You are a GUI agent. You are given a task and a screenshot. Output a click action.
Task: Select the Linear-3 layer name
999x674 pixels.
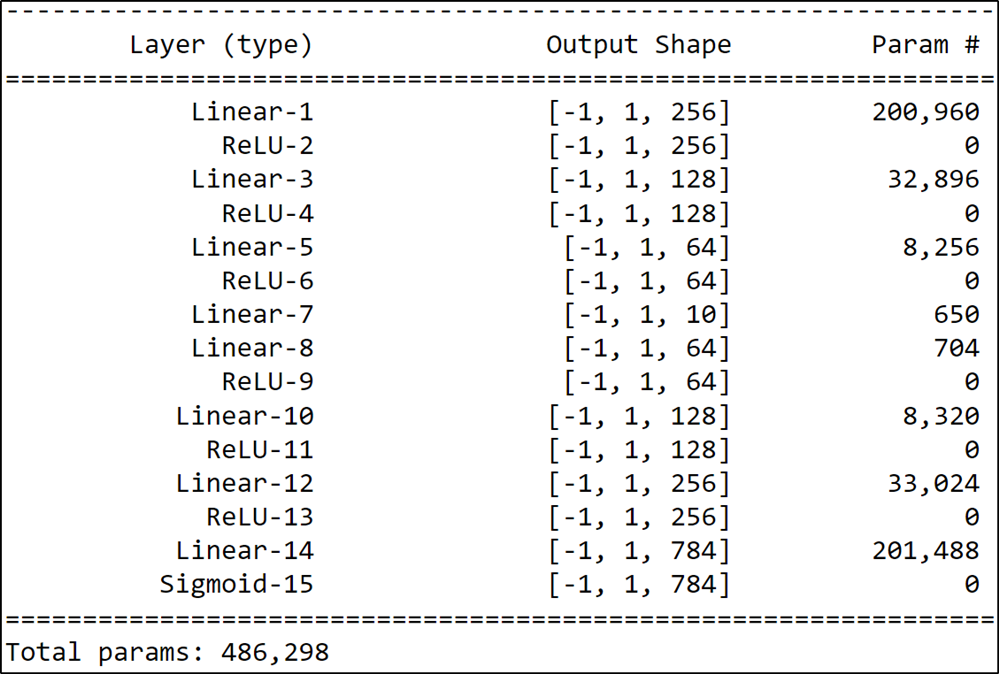[x=252, y=180]
